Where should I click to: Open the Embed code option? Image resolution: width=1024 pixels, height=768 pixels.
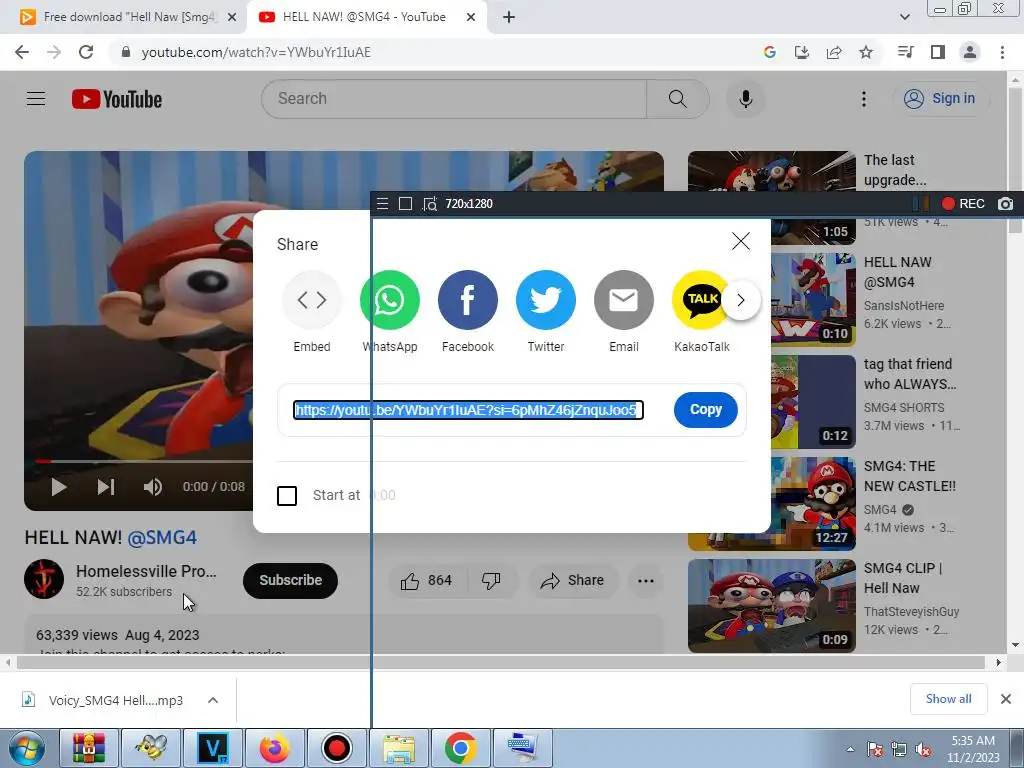coord(312,300)
